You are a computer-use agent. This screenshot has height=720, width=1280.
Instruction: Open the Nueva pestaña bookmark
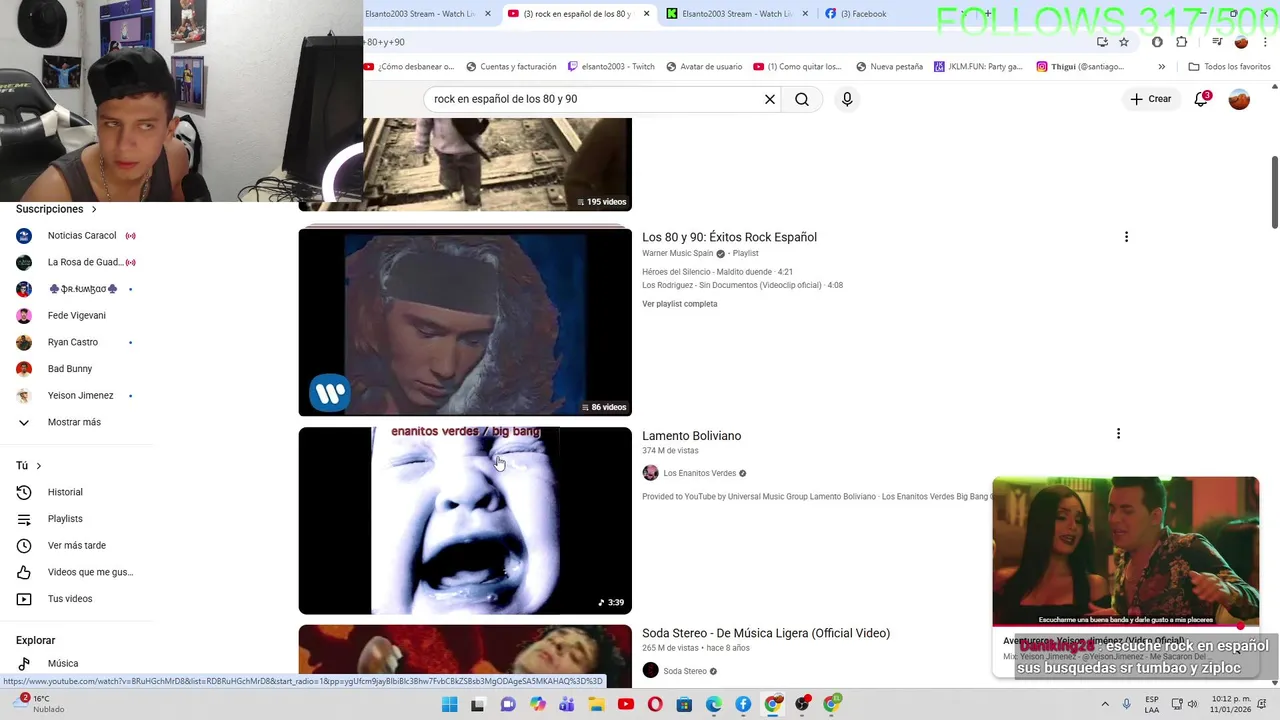pos(889,67)
